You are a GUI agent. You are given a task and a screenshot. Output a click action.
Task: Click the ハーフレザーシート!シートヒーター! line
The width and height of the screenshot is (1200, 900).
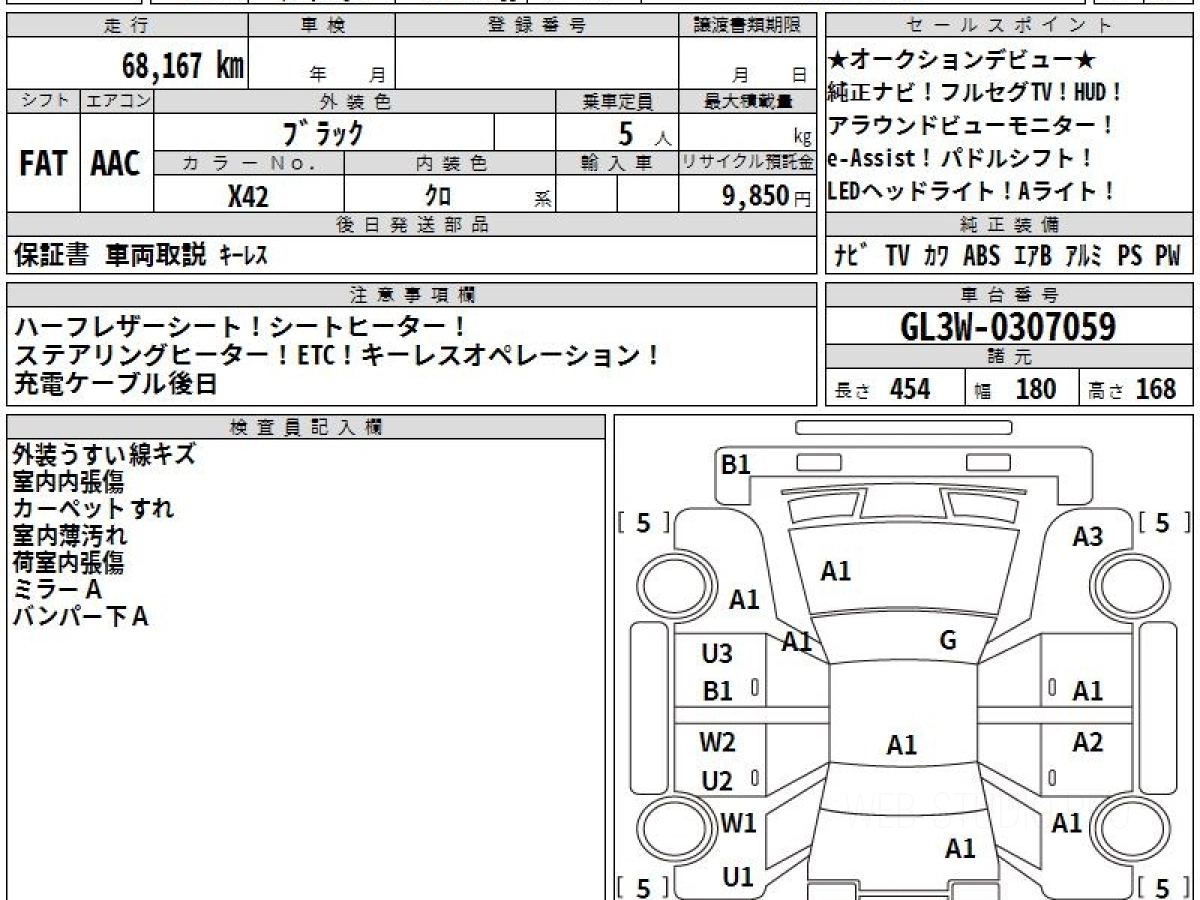point(241,327)
